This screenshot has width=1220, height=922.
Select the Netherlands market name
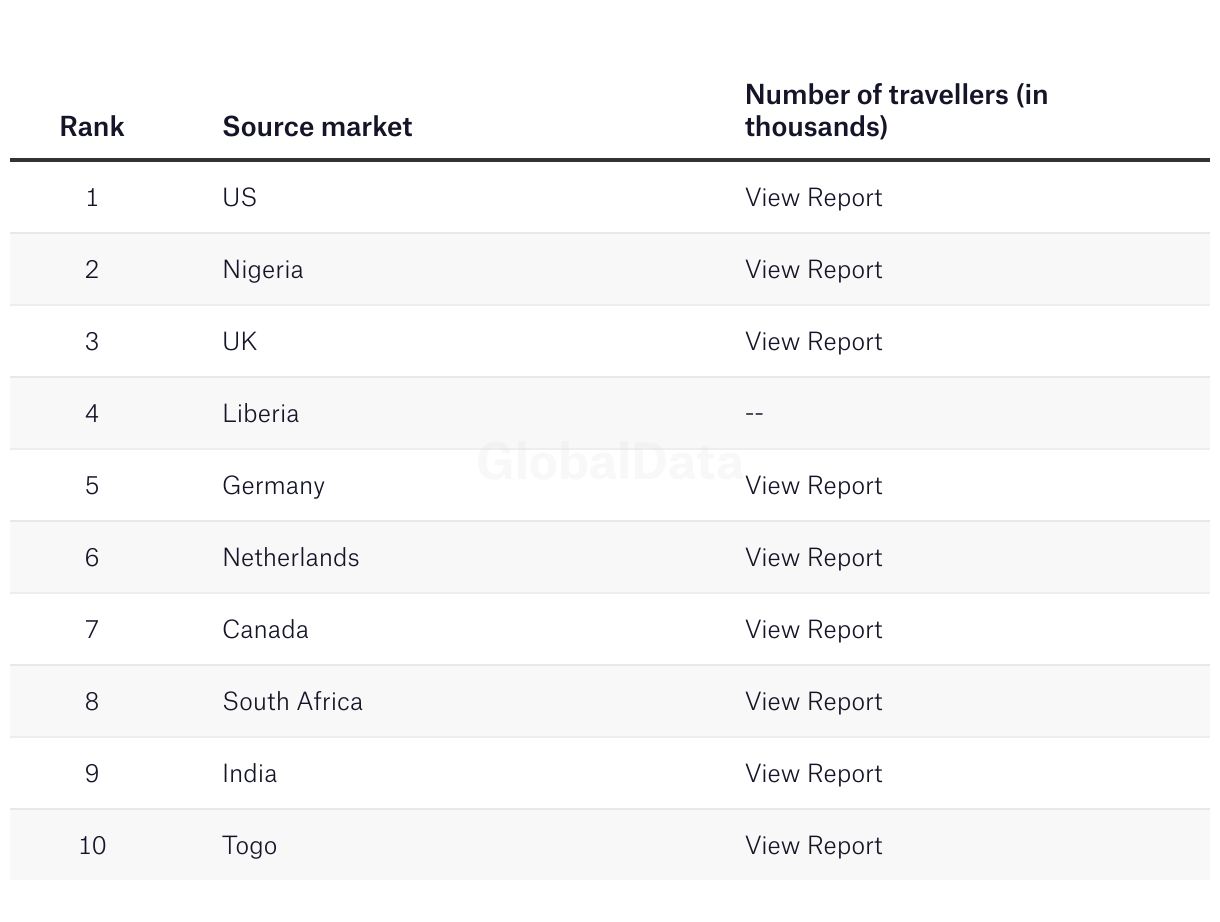[x=290, y=558]
